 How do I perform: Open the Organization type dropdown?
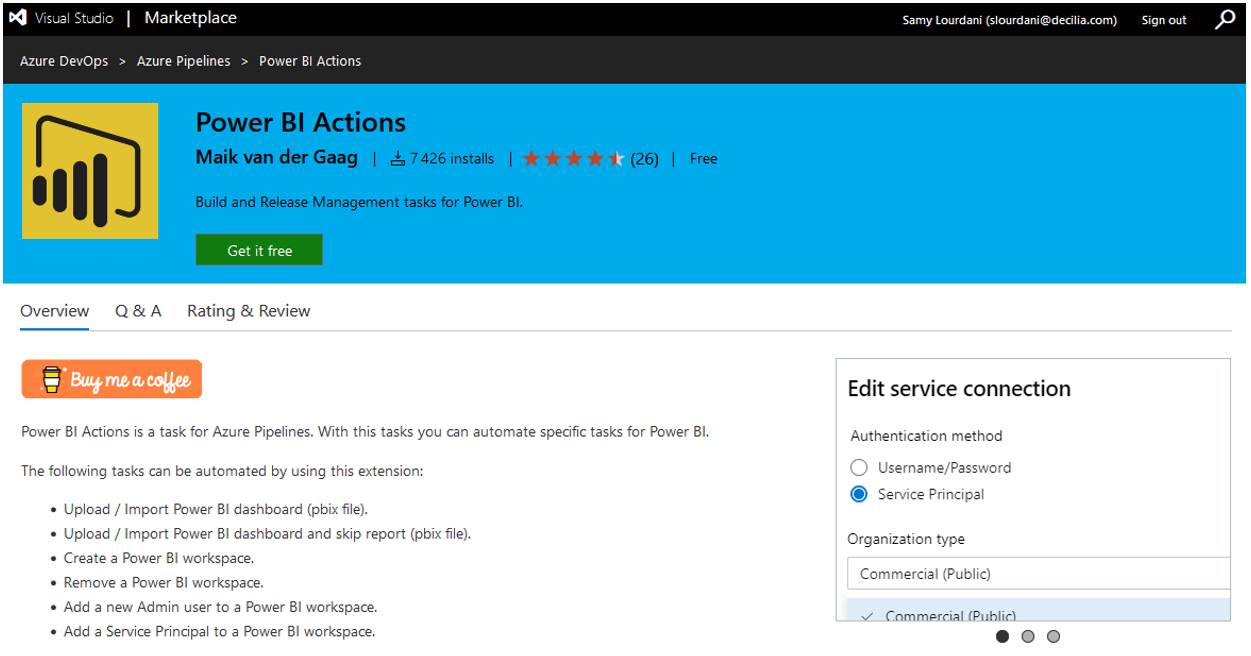(1038, 574)
